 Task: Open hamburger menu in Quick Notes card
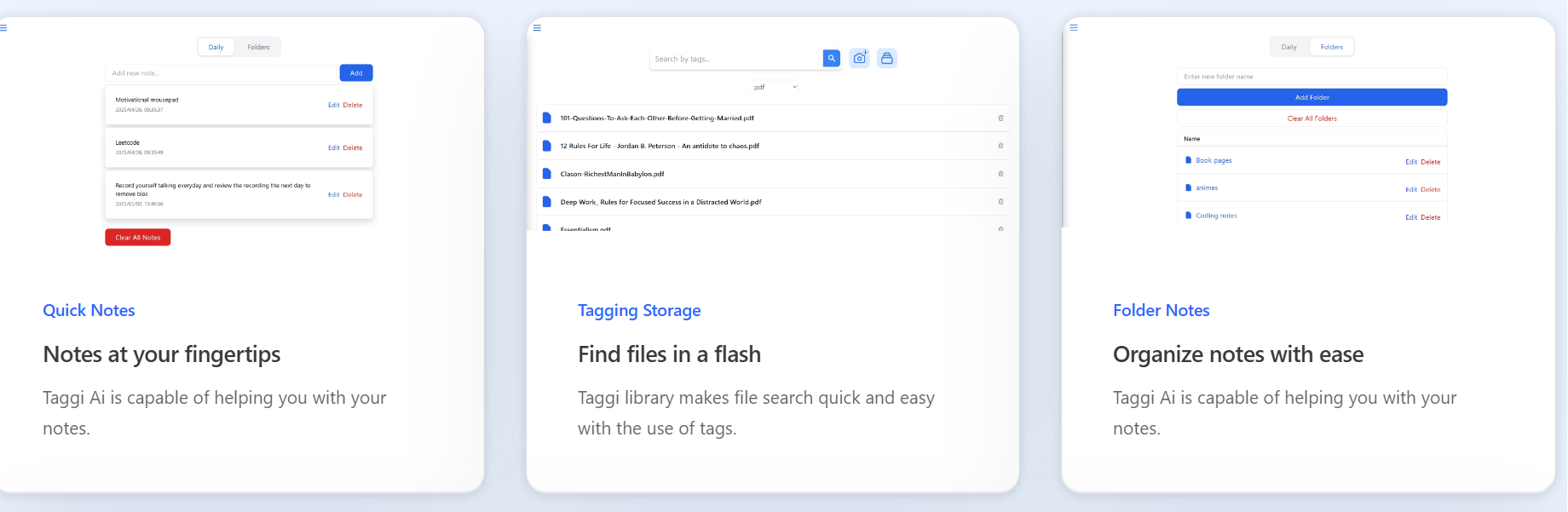pos(3,27)
